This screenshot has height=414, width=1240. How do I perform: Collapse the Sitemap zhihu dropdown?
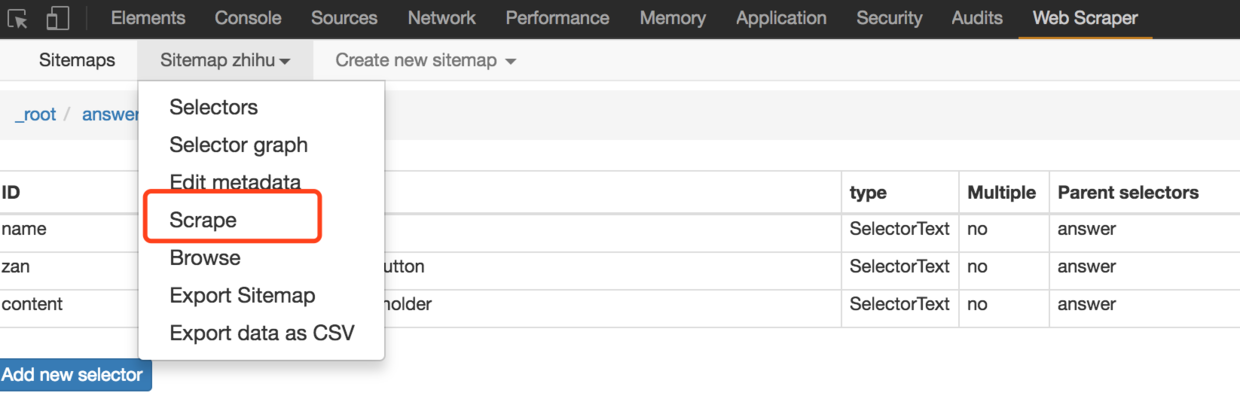pyautogui.click(x=225, y=60)
